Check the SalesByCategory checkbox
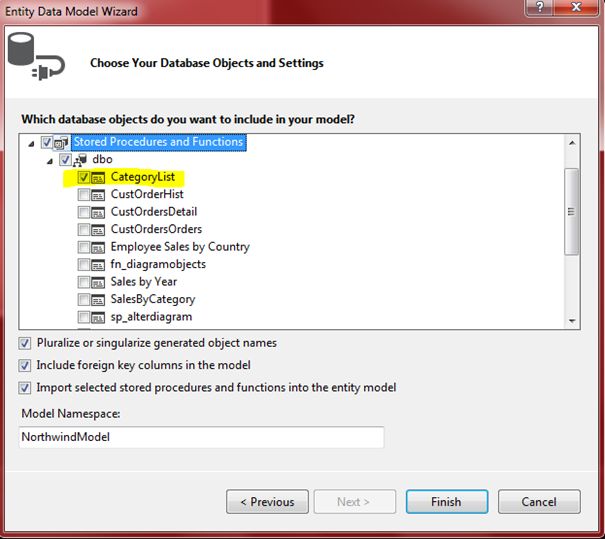 83,299
